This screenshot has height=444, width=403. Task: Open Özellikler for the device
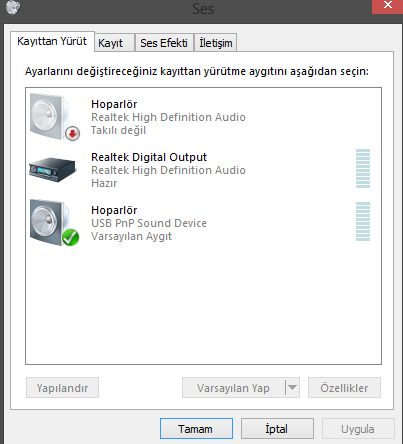(344, 388)
